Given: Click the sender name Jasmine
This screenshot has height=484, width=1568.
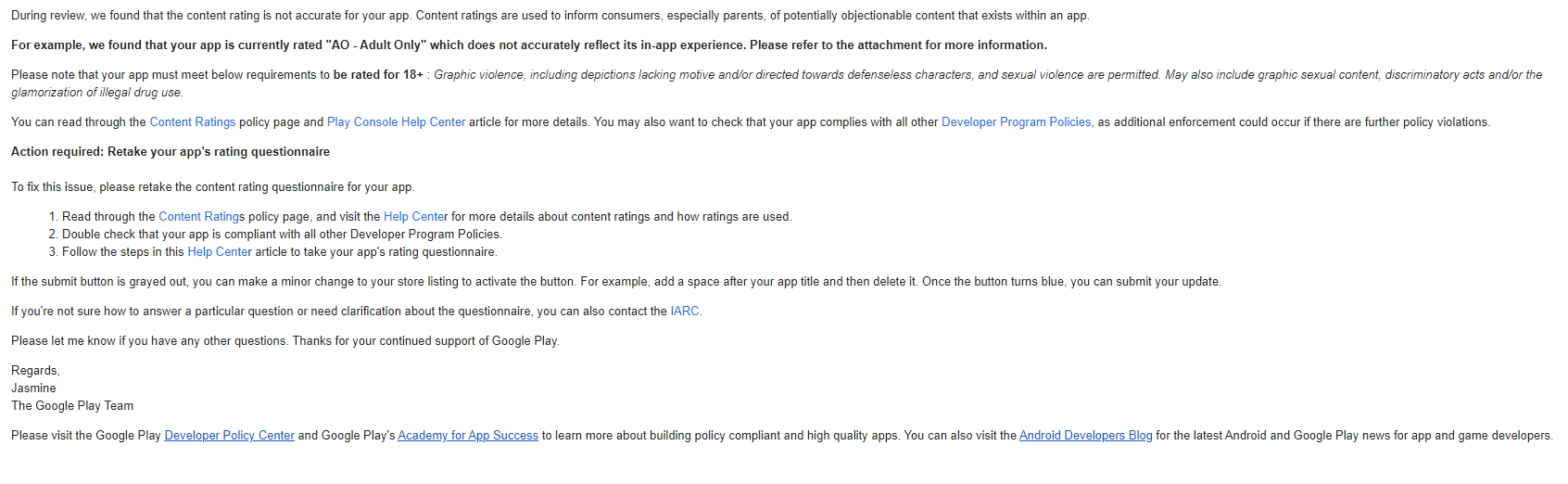Looking at the screenshot, I should 33,388.
